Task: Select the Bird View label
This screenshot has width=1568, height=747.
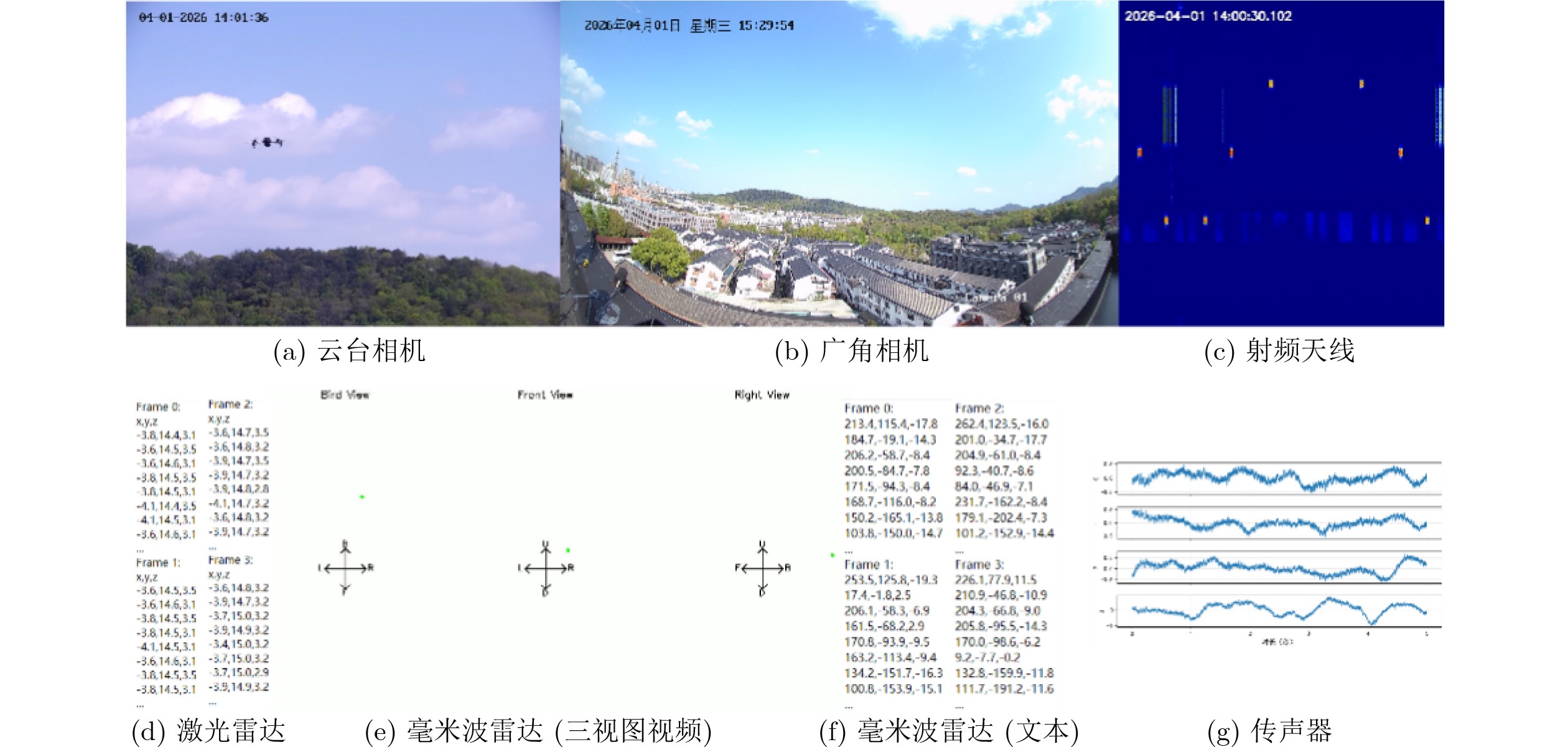Action: [345, 395]
